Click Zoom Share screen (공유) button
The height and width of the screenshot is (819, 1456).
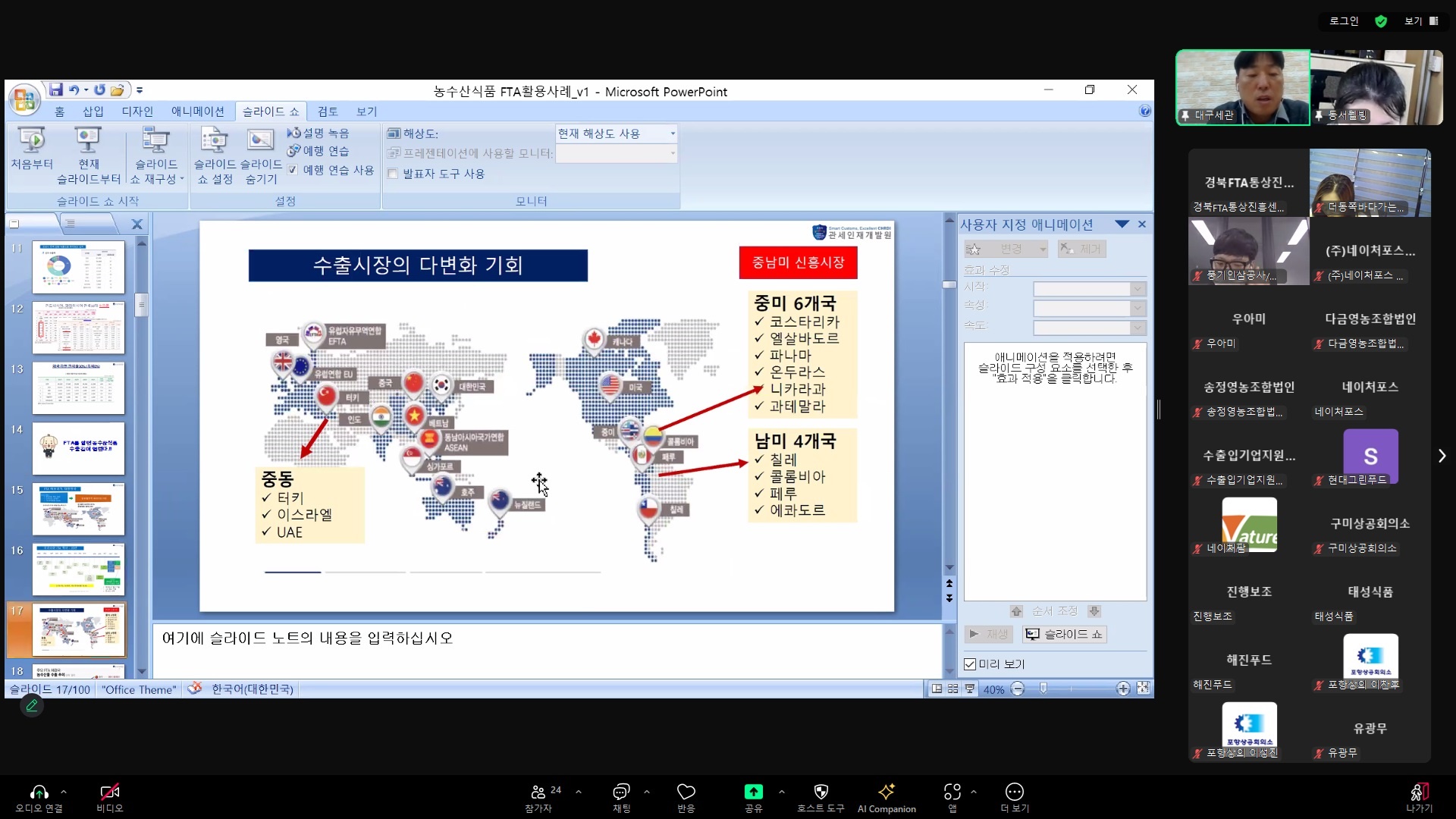(x=753, y=798)
